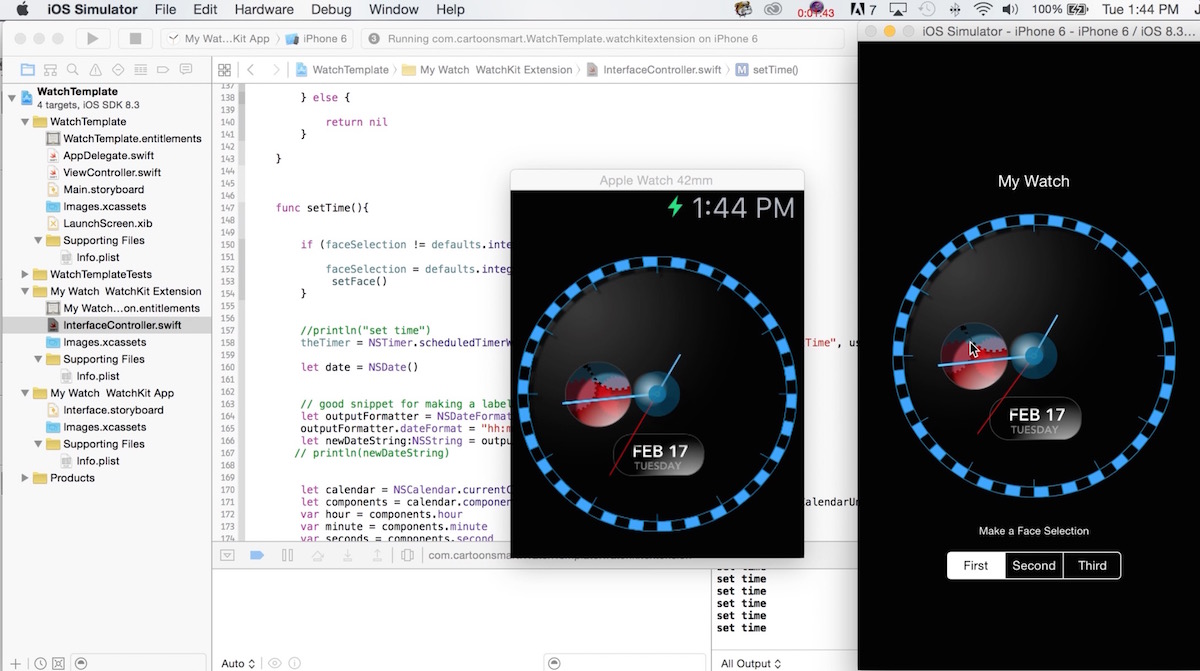Show only source-controlled files filter
The height and width of the screenshot is (671, 1200).
(x=57, y=663)
